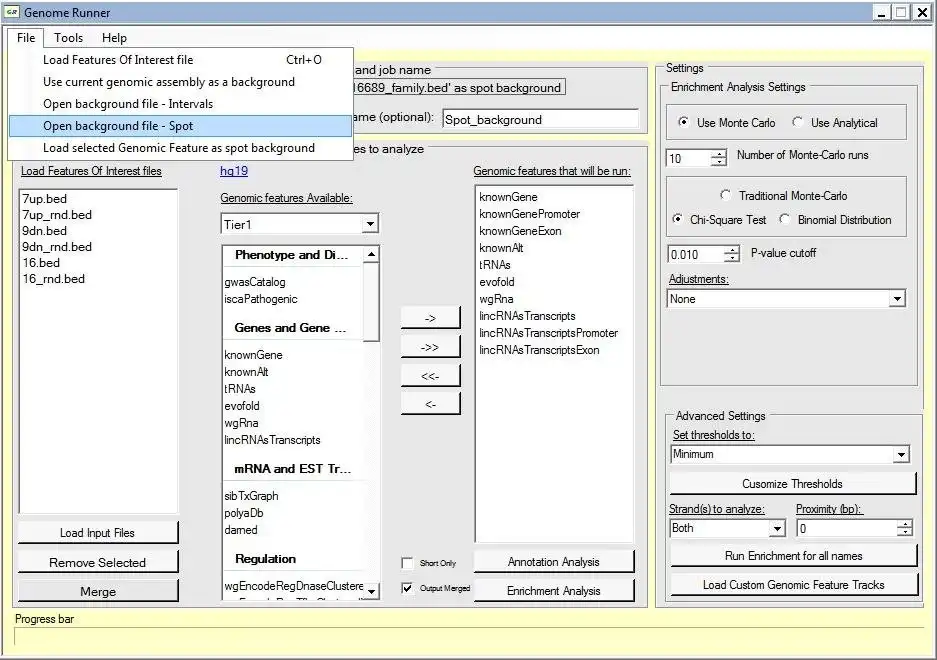Choose Load Features Of Interest file
The image size is (937, 660).
180,60
